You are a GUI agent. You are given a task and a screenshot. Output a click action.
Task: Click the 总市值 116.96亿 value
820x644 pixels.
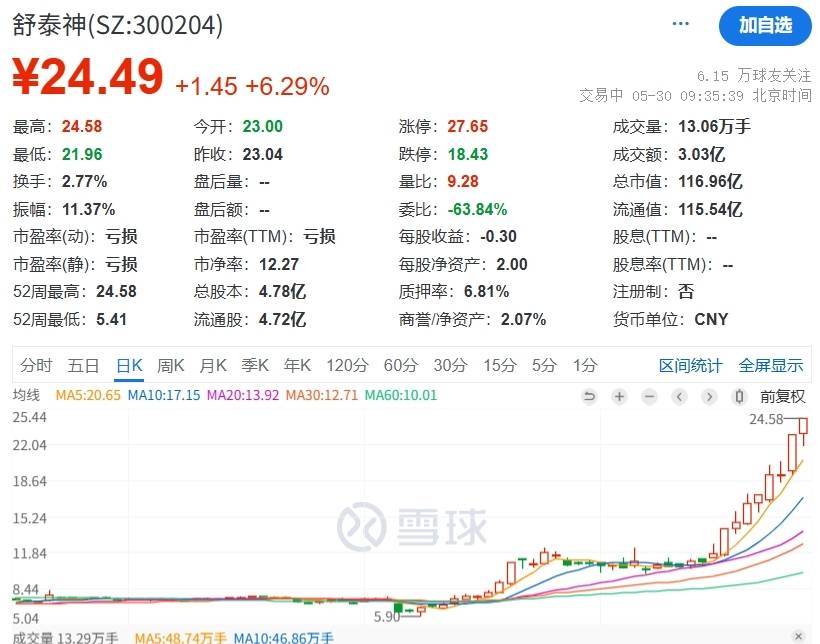click(710, 182)
